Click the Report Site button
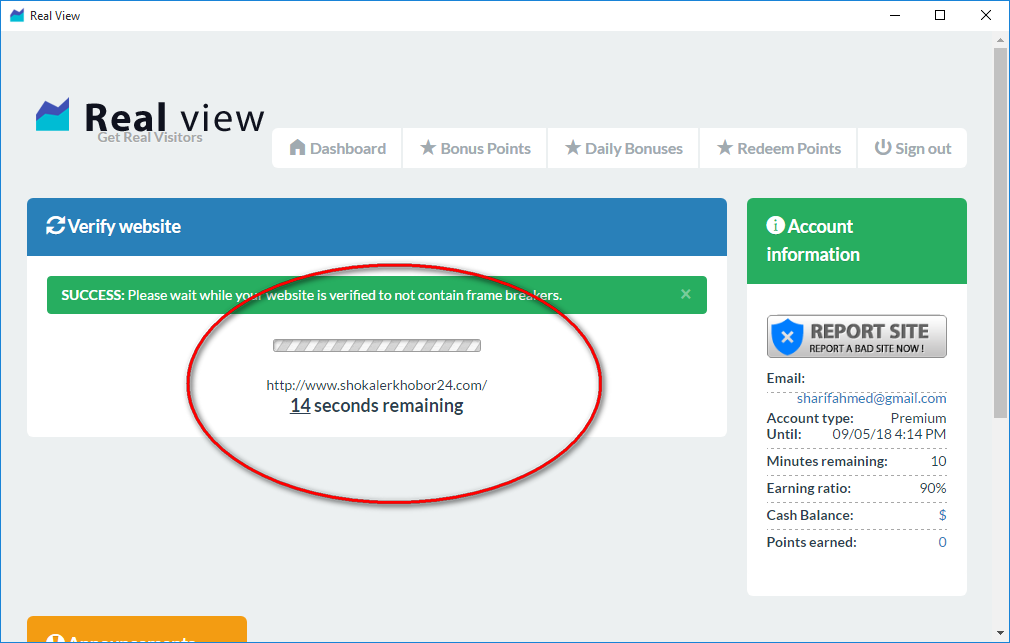This screenshot has height=643, width=1010. [x=856, y=336]
